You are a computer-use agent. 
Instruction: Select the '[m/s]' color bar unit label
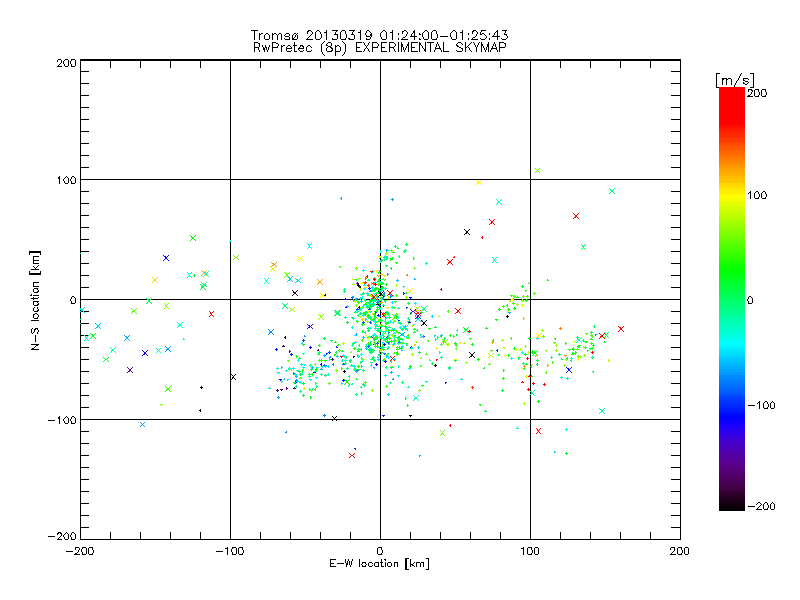point(735,80)
